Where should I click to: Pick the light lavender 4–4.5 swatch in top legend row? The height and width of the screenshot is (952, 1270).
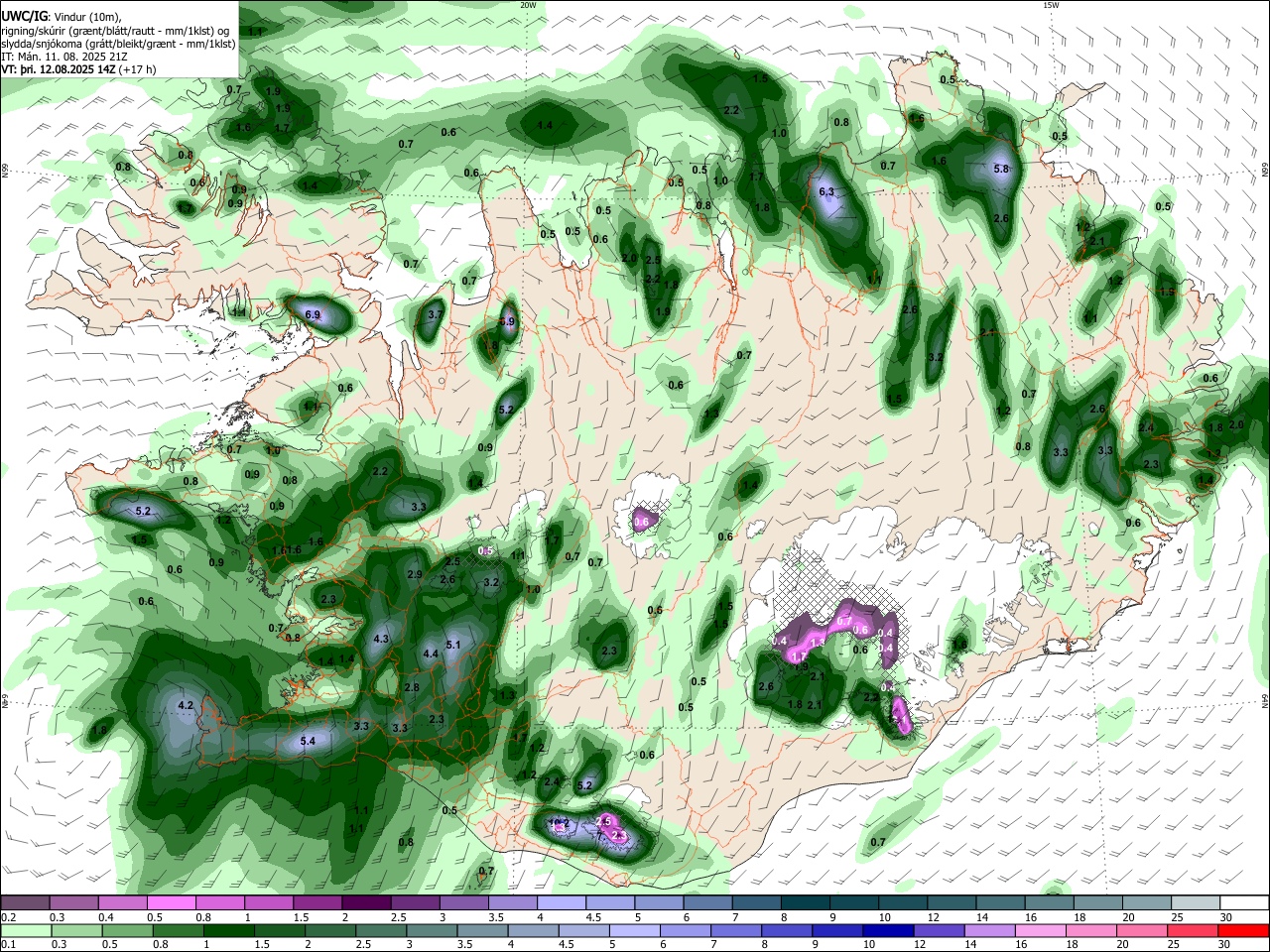pyautogui.click(x=560, y=902)
